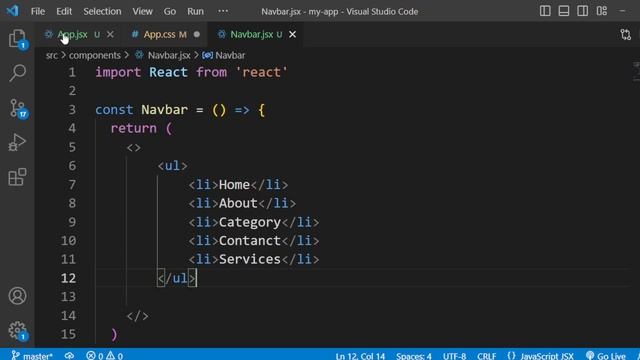This screenshot has width=640, height=360.
Task: Open Source Control view with 17 changes
Action: [x=18, y=109]
